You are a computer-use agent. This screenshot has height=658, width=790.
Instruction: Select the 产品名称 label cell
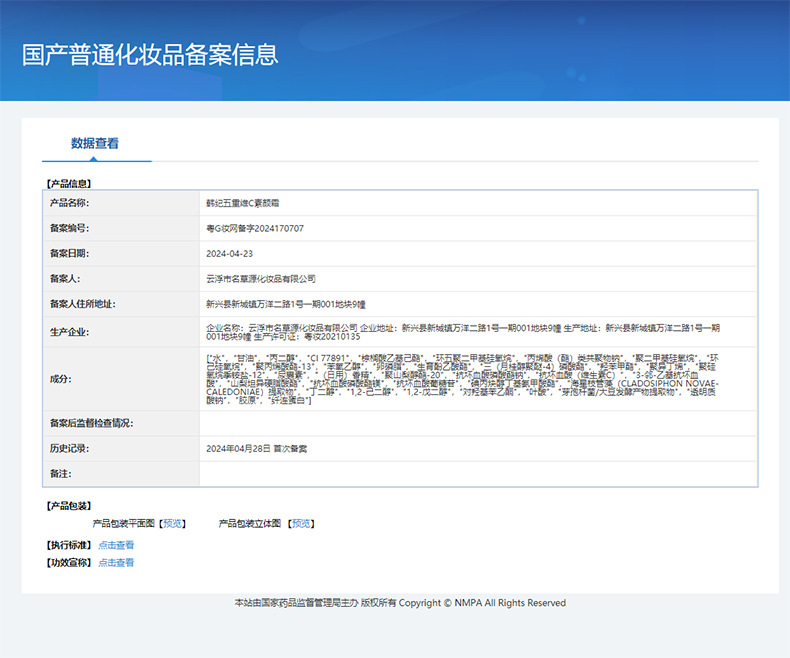(x=121, y=203)
